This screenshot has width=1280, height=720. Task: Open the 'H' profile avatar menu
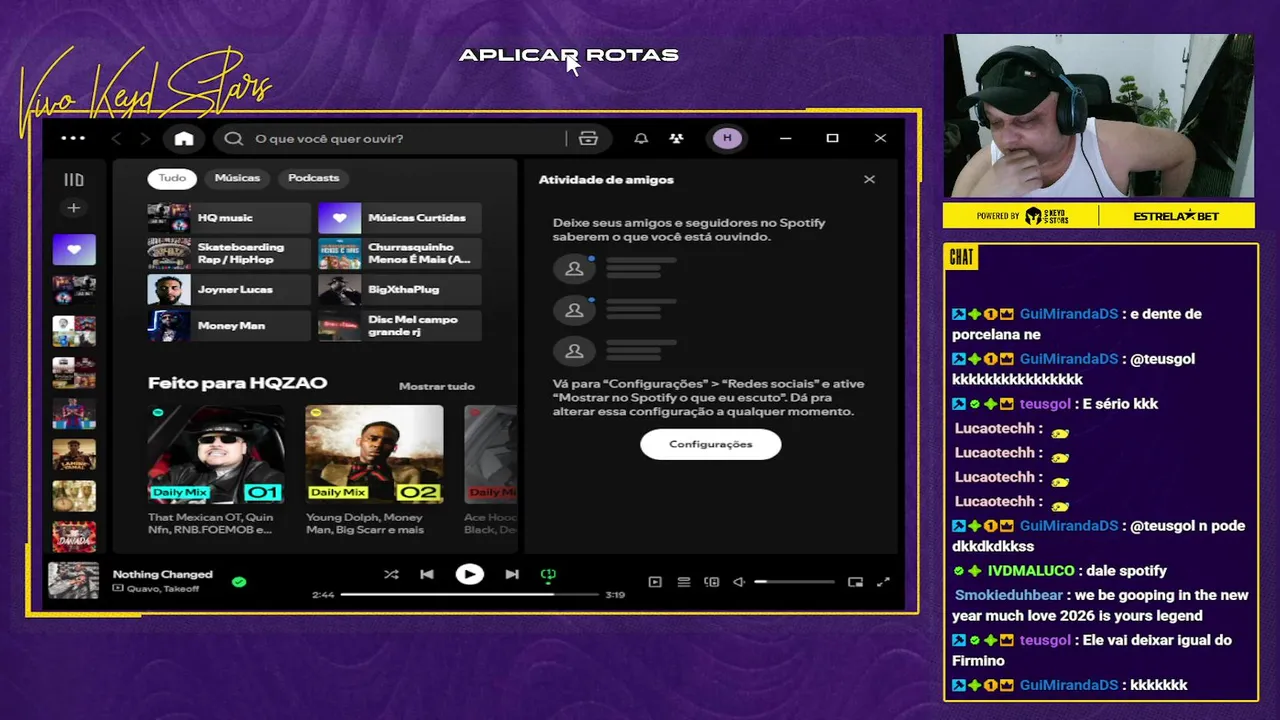click(727, 138)
